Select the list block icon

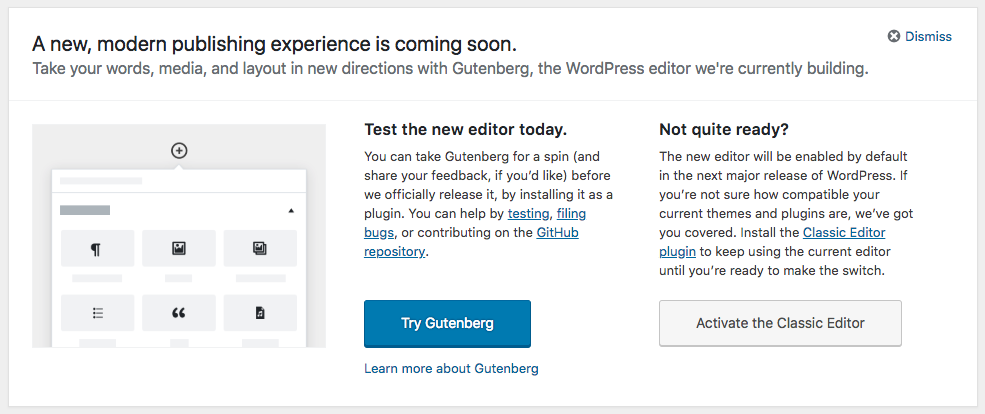(x=97, y=313)
